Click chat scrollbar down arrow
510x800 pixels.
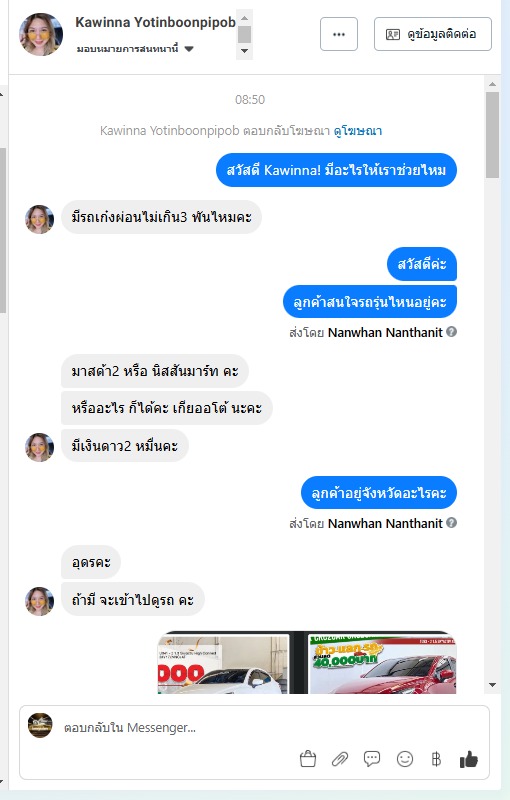coord(492,685)
